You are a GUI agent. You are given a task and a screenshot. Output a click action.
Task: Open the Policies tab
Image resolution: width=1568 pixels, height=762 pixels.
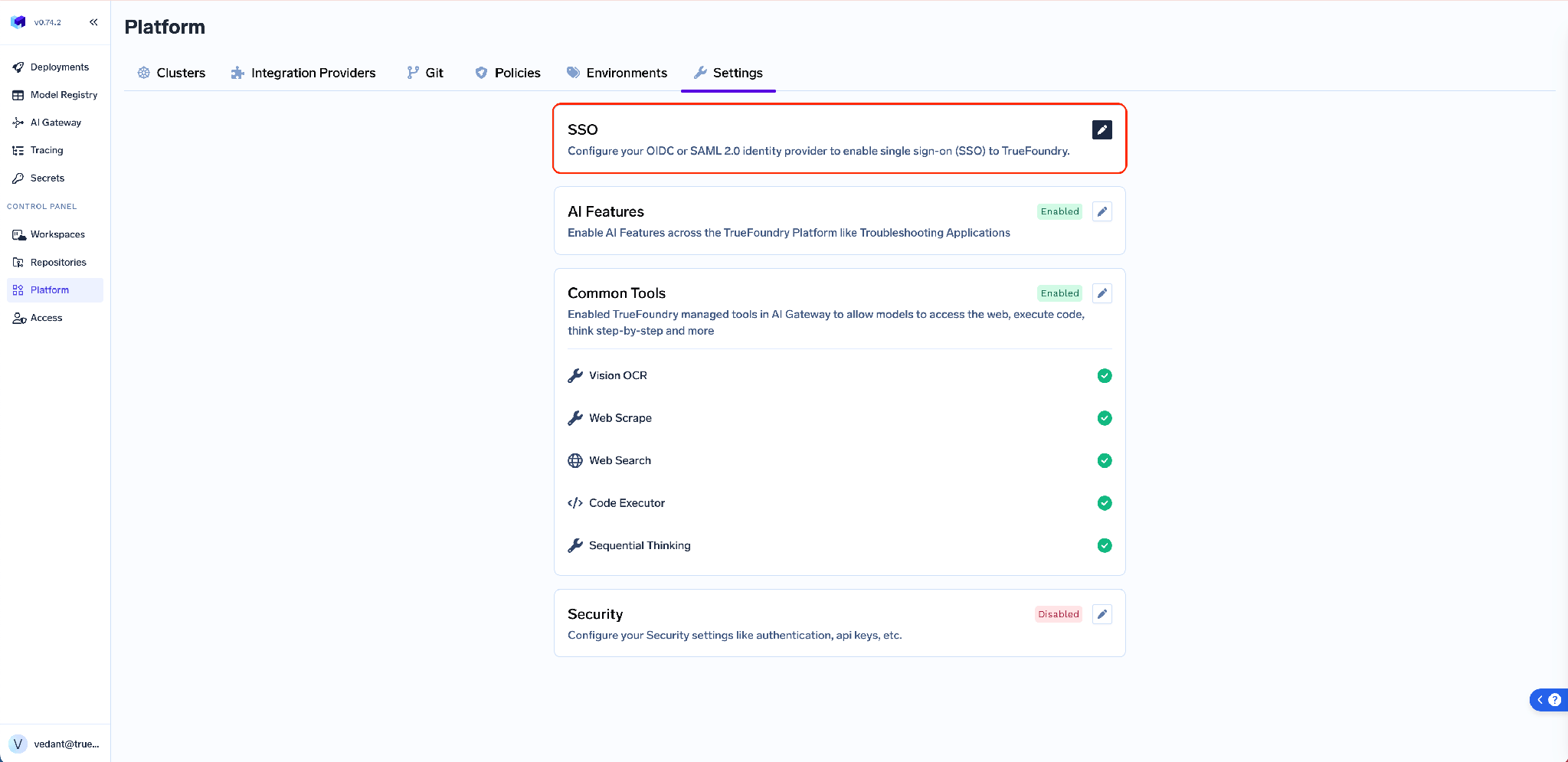tap(508, 73)
